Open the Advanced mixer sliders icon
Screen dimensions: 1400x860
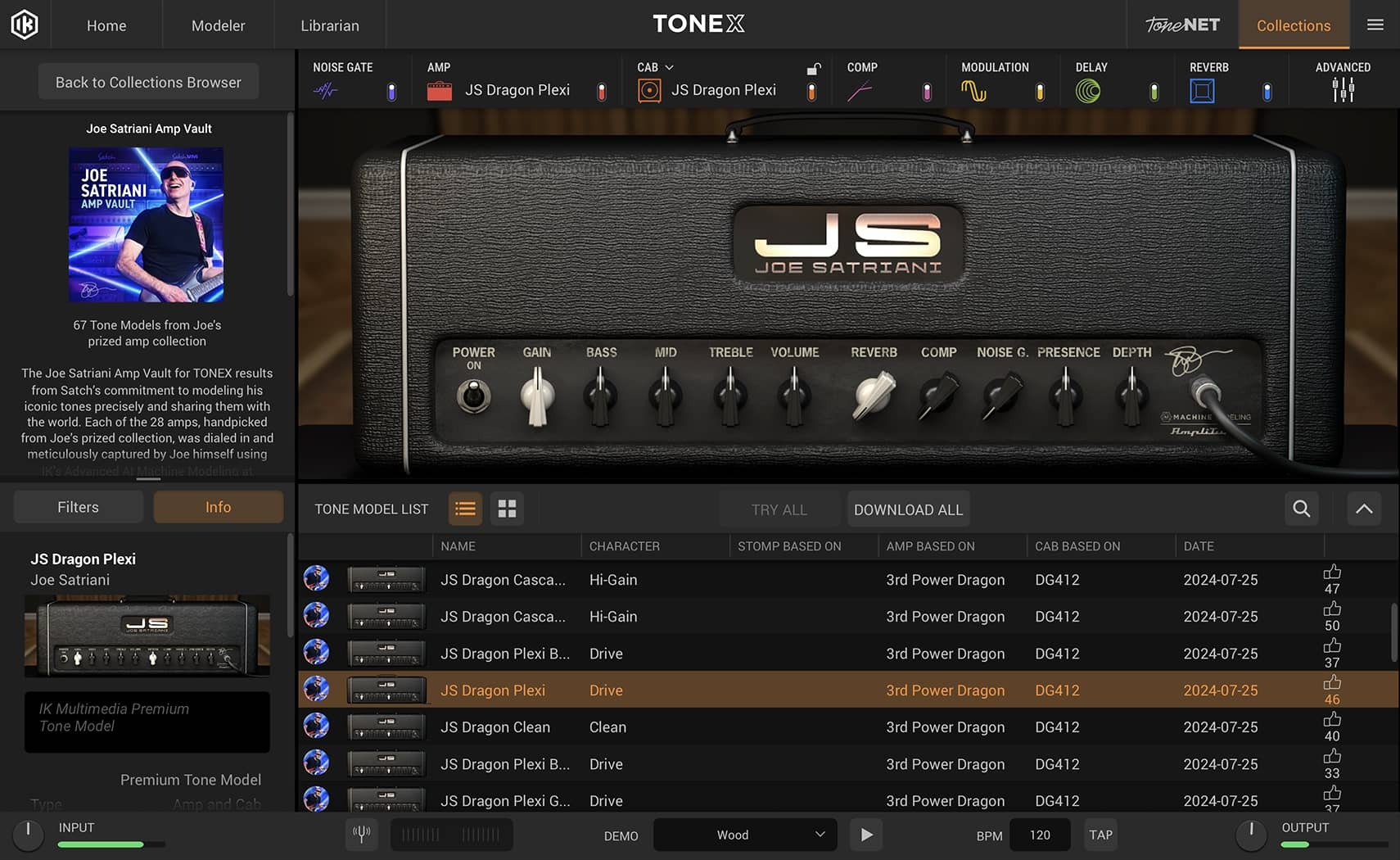pos(1343,90)
